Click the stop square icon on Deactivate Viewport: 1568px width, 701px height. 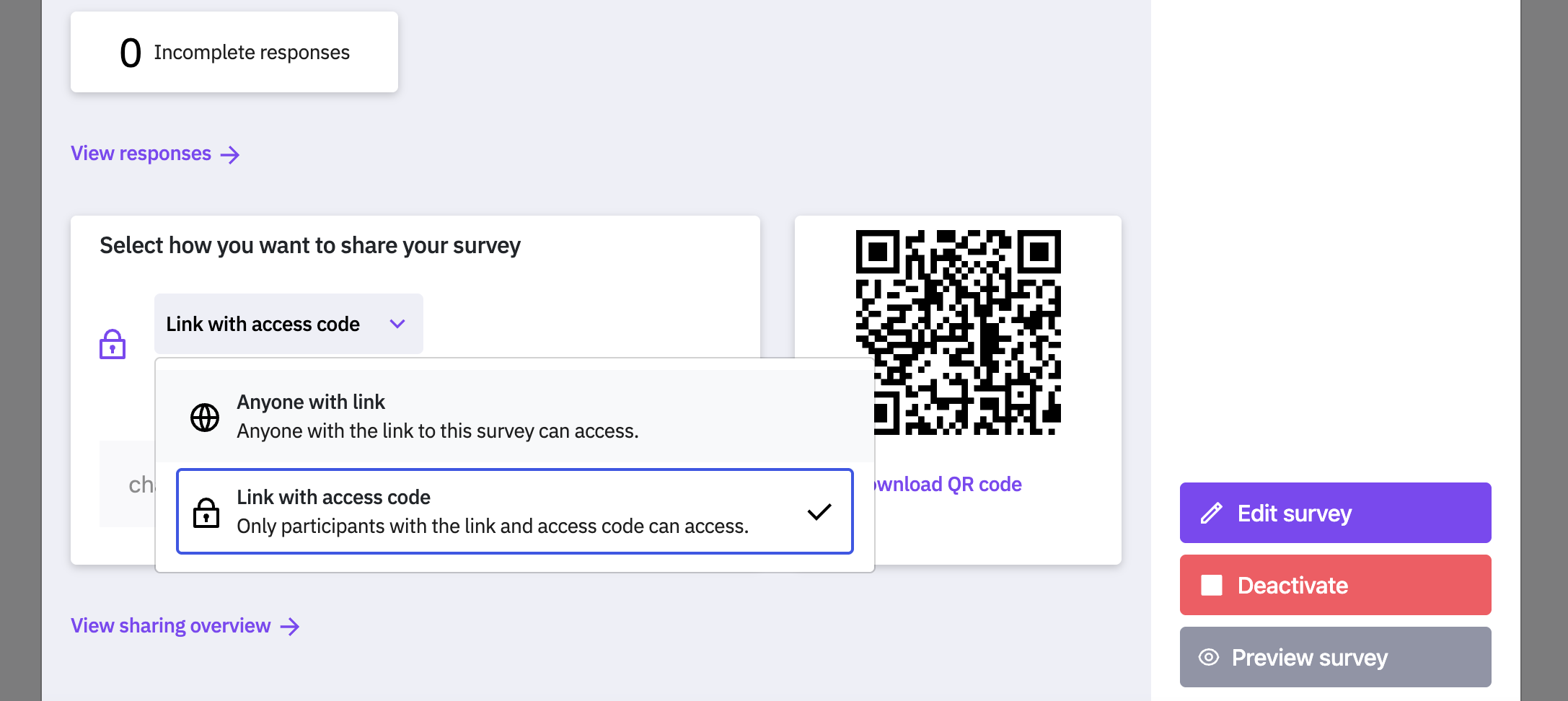point(1212,585)
